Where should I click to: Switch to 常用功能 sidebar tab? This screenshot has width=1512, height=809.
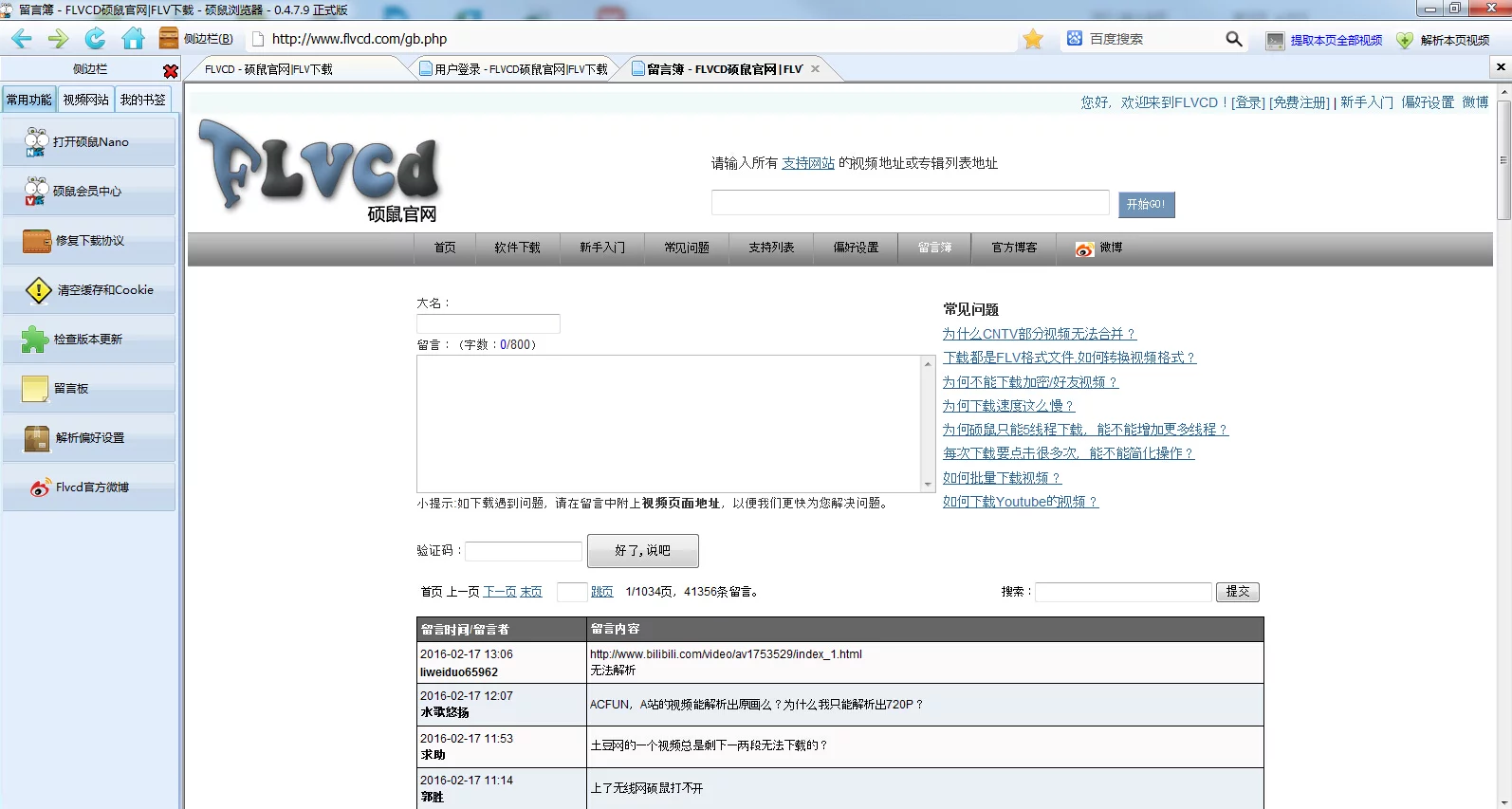pyautogui.click(x=29, y=100)
